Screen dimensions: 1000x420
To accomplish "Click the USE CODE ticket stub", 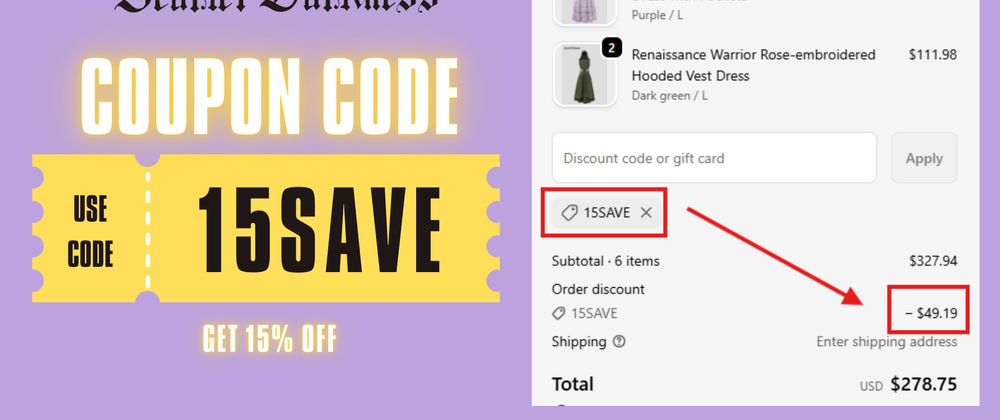I will (91, 231).
